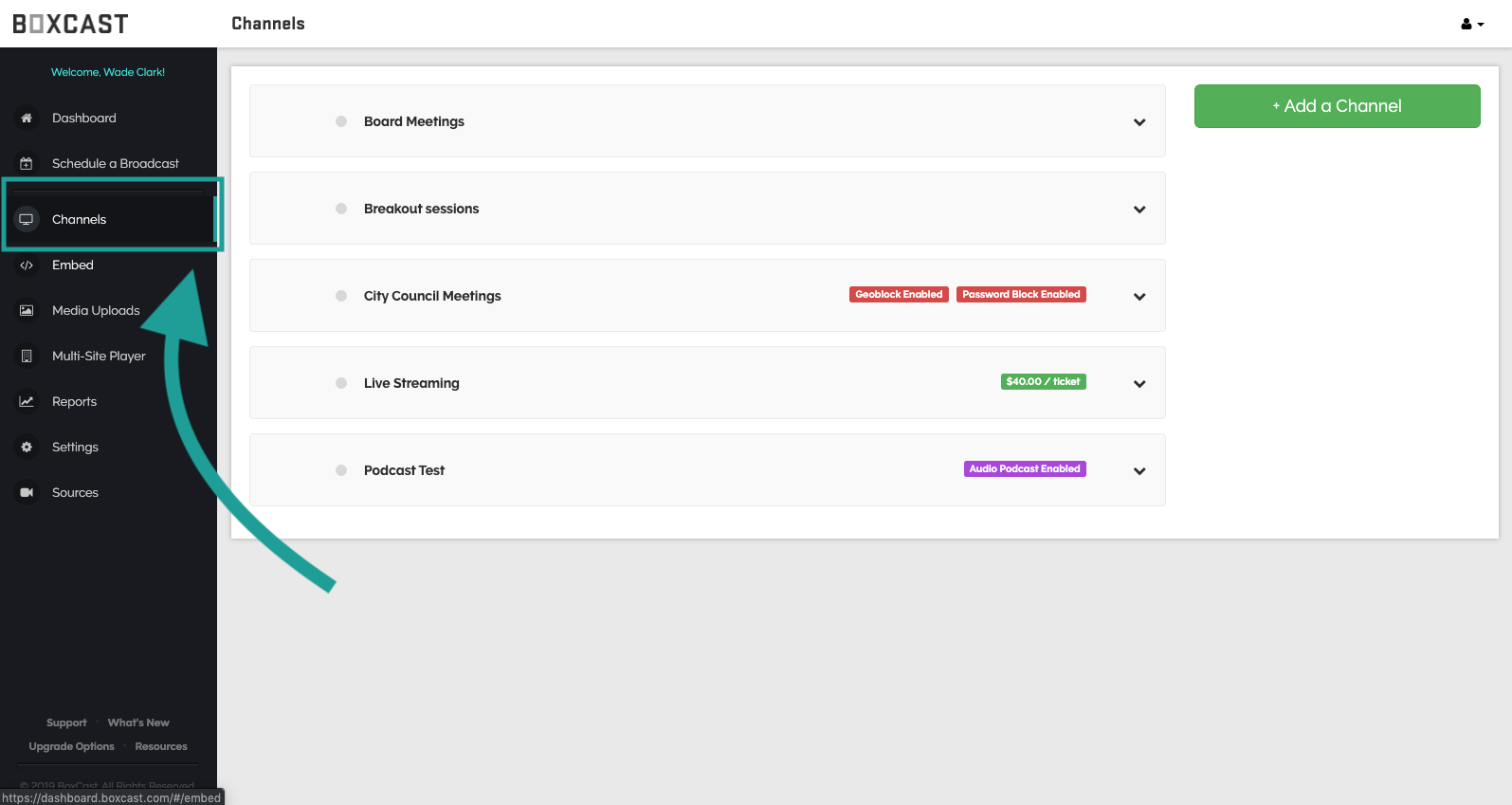
Task: Click the Breakout sessions status dot
Action: click(x=341, y=209)
